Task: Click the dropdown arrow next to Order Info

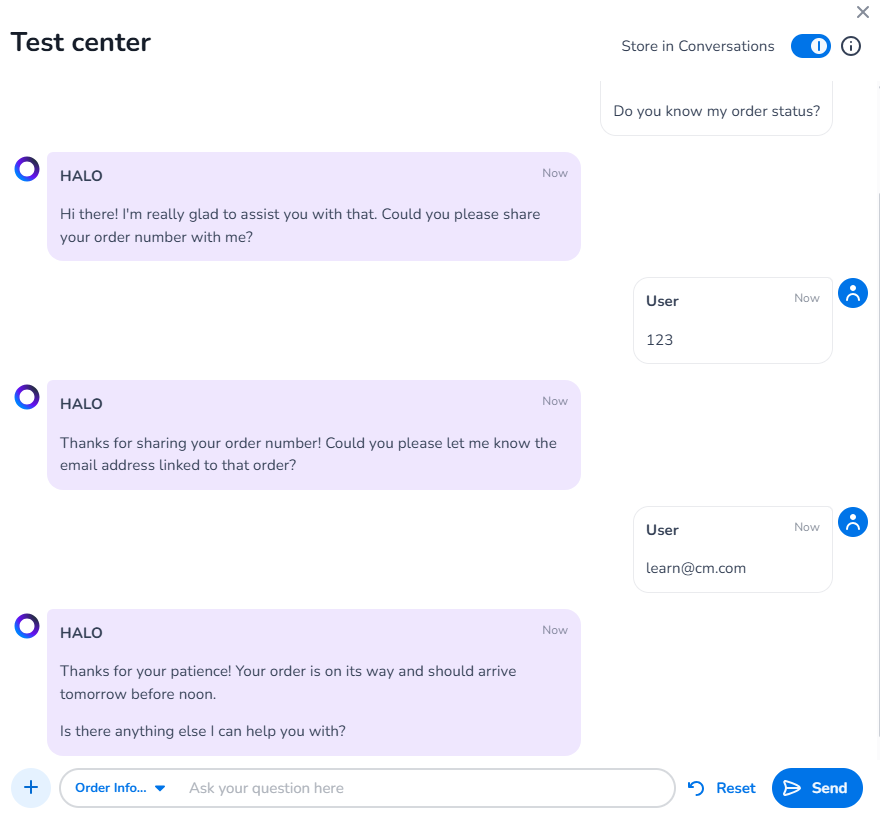Action: [160, 788]
